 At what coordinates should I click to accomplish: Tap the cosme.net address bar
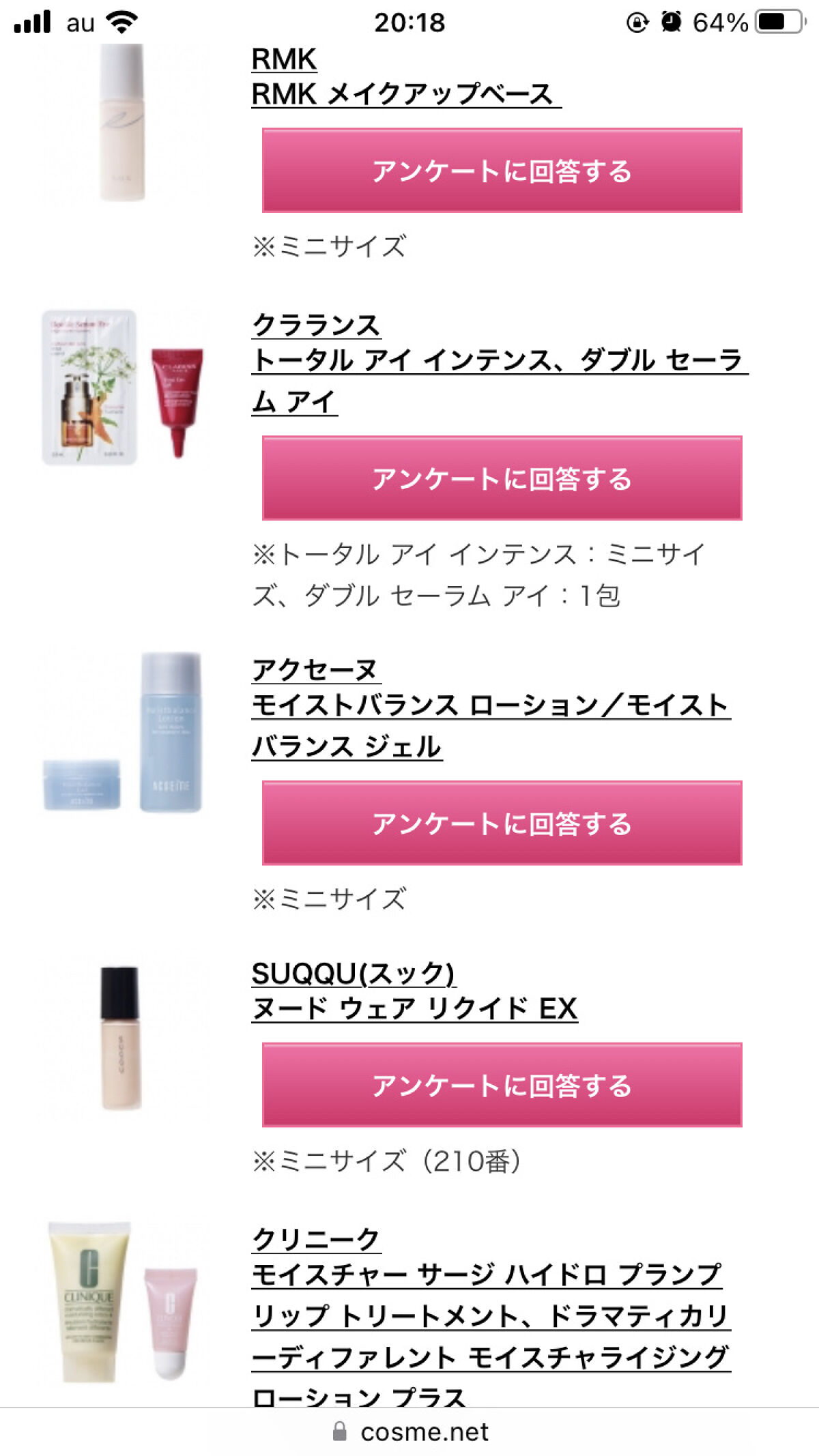click(x=409, y=1431)
